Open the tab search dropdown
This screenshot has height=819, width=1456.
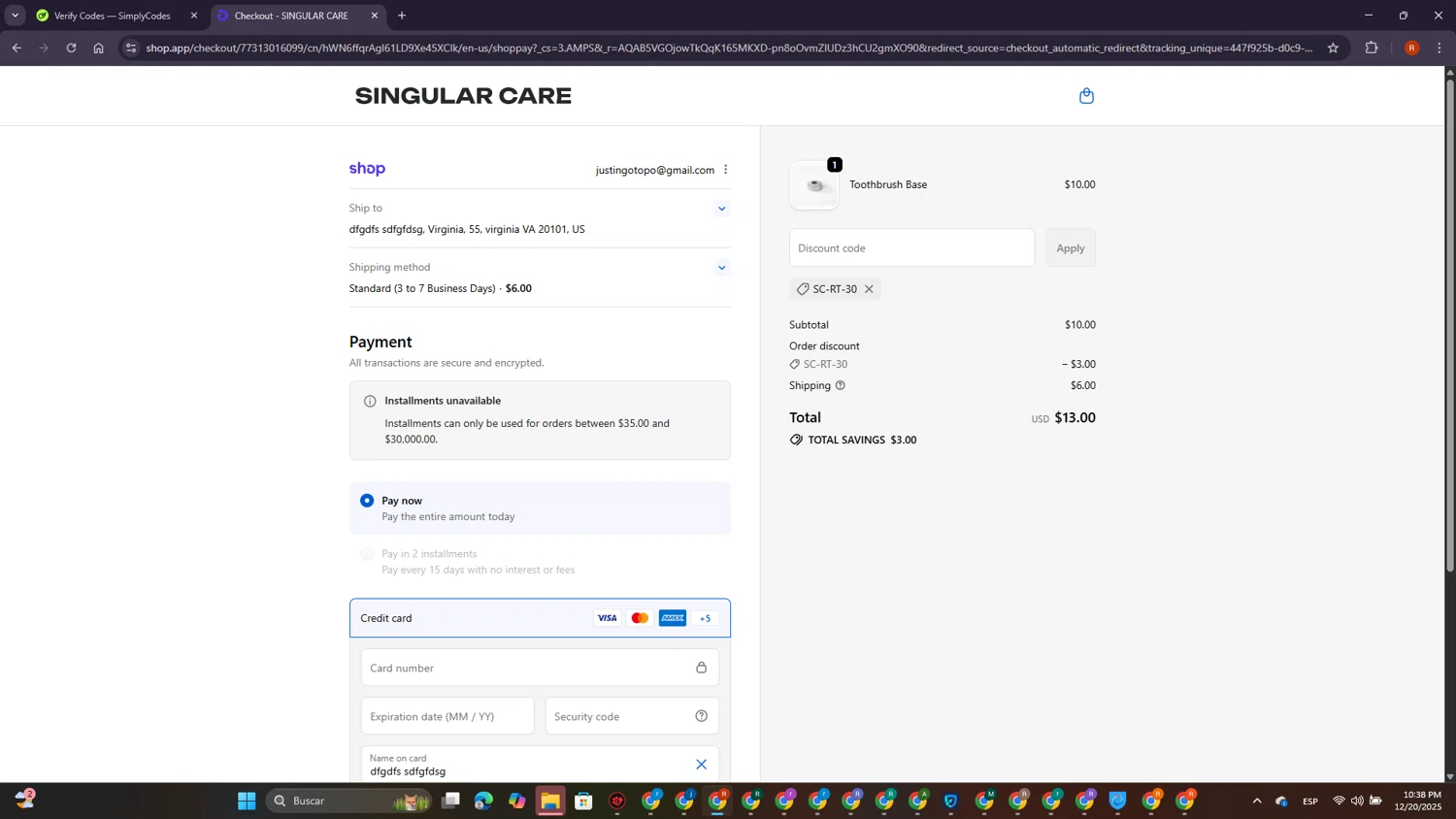pos(15,16)
